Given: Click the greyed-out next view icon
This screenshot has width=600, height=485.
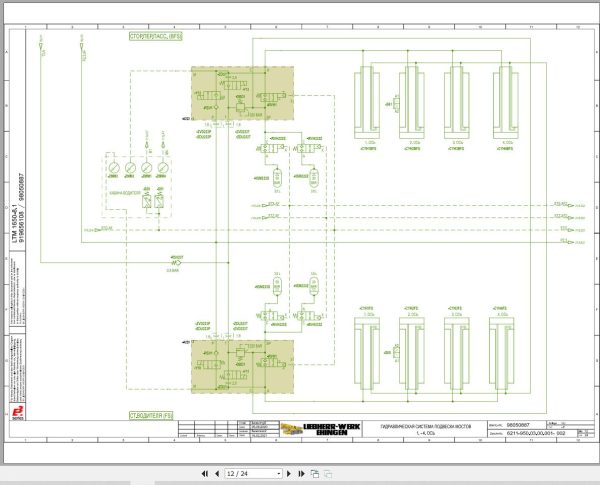Looking at the screenshot, I should (328, 474).
